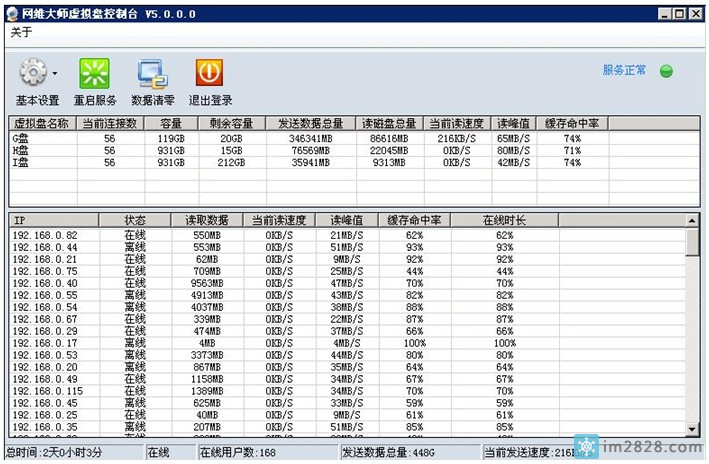Select client row 192.168.0.17
Screen dimensions: 709x464
coord(347,343)
